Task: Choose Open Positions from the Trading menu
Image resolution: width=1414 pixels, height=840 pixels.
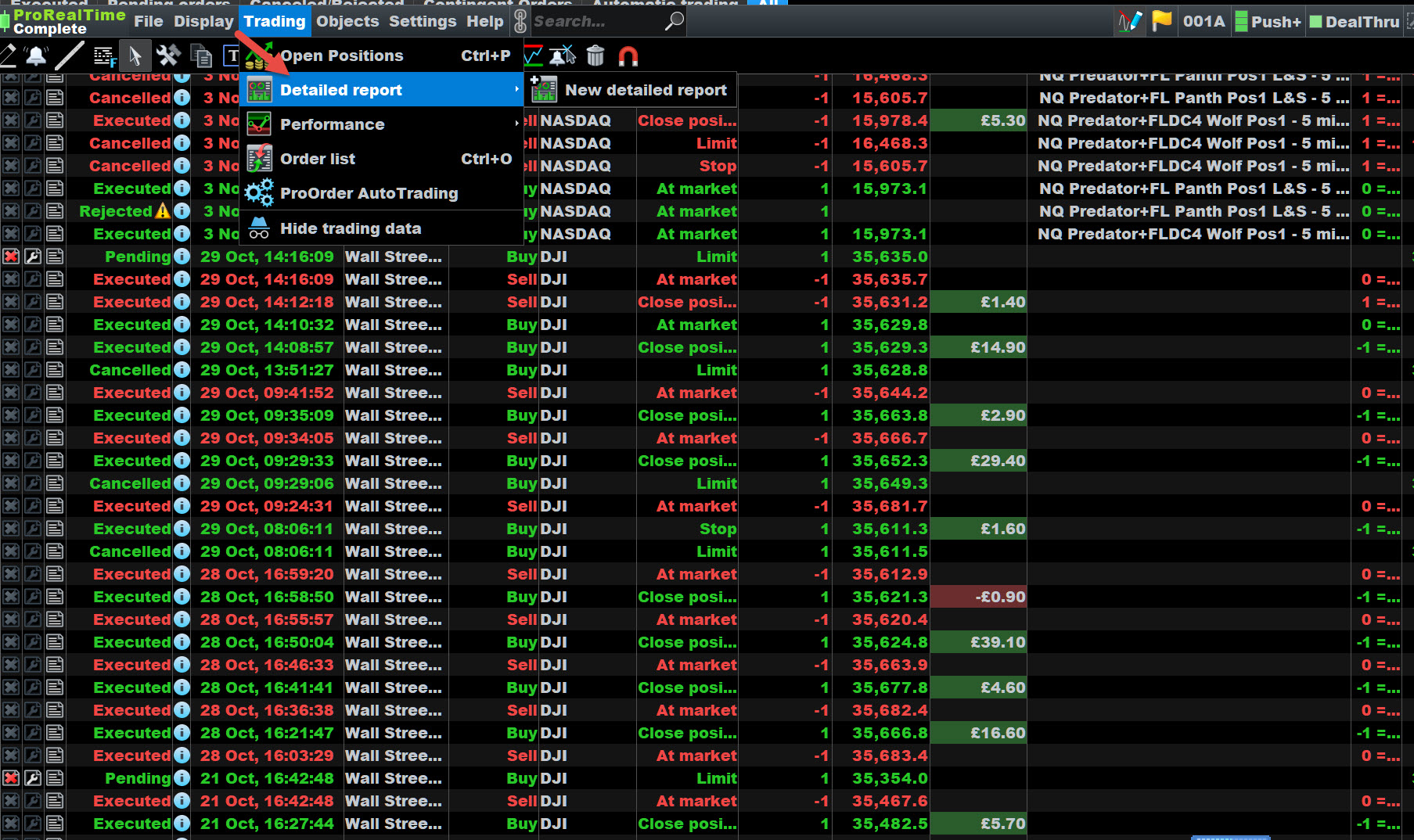Action: pyautogui.click(x=381, y=56)
